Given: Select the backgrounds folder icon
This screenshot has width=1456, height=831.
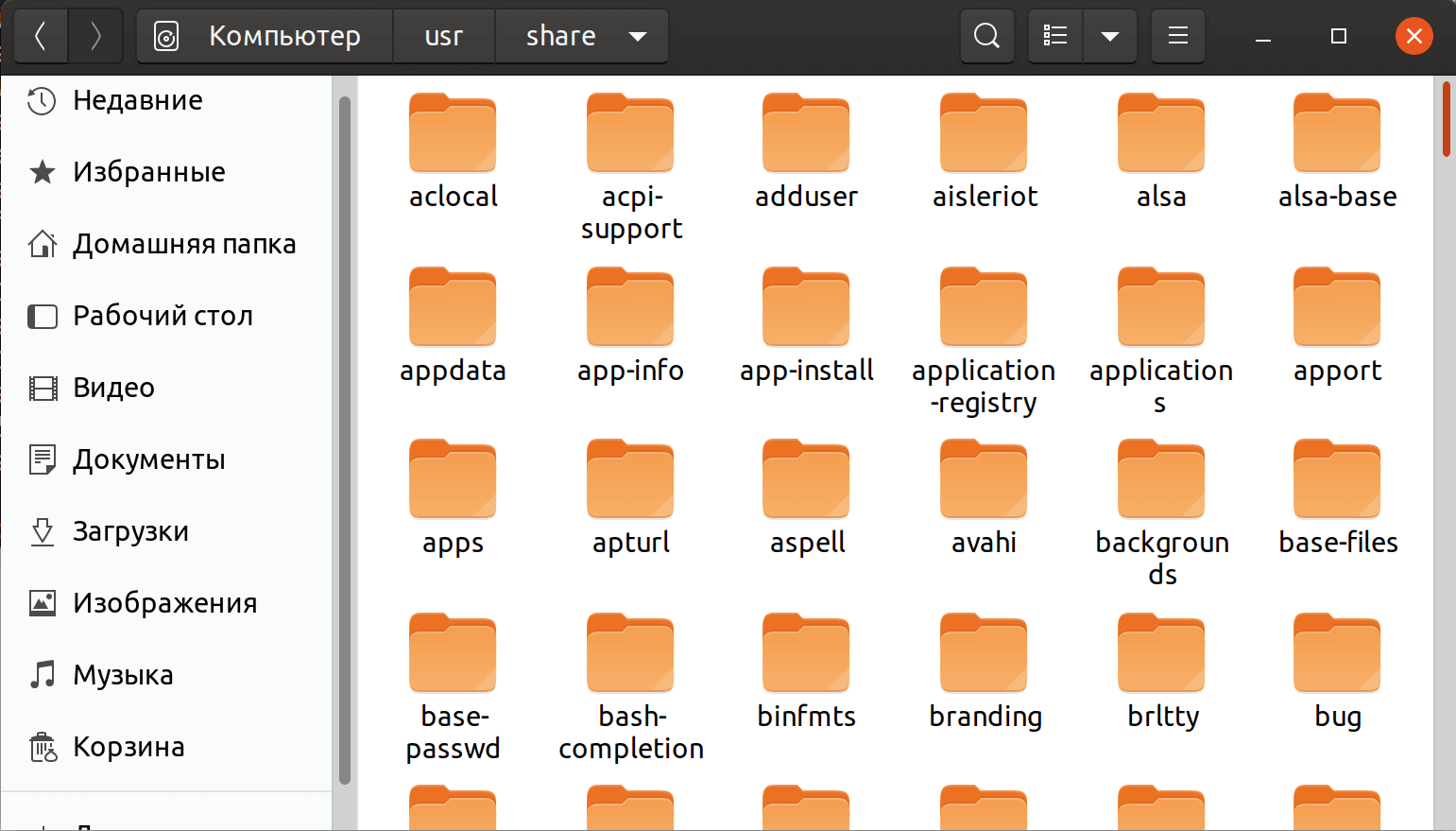Looking at the screenshot, I should [x=1161, y=479].
